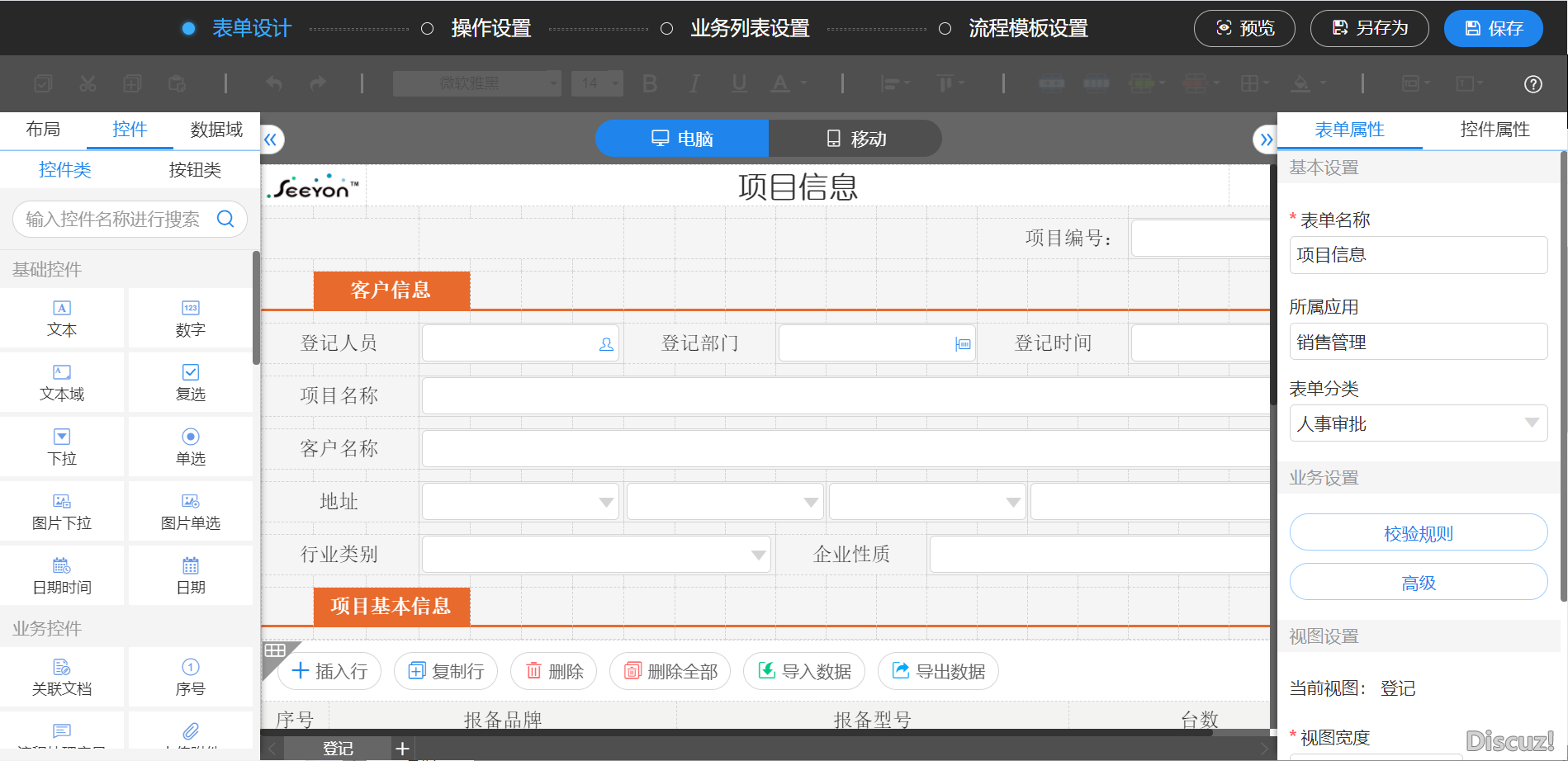Open the 控件属性 tab
The width and height of the screenshot is (1568, 761).
point(1495,130)
